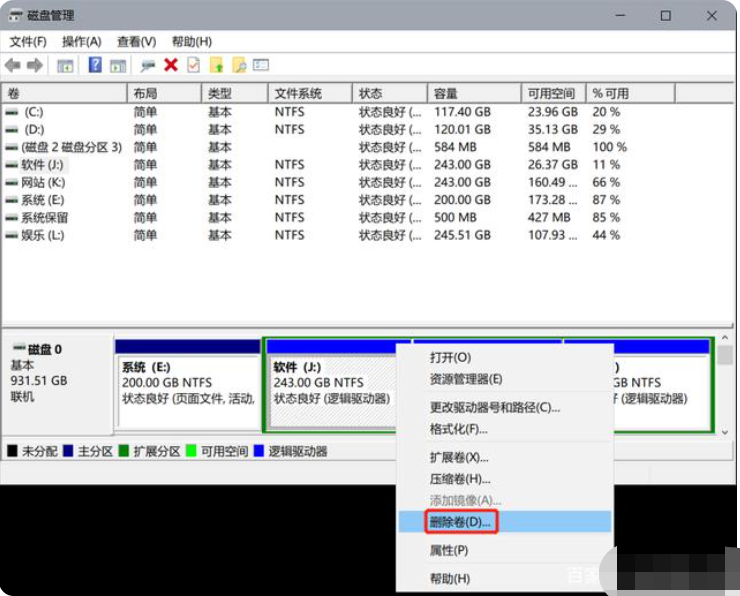The height and width of the screenshot is (596, 740).
Task: Click the properties checkmark page toolbar icon
Action: point(193,65)
